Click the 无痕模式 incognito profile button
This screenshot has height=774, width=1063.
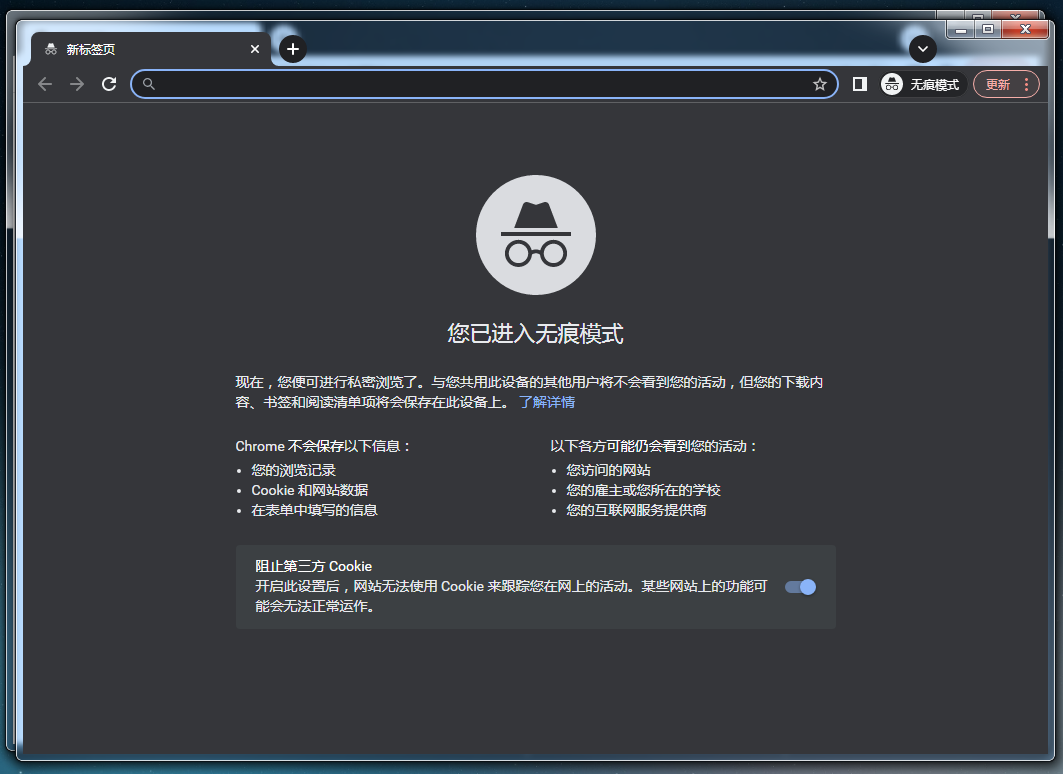point(922,84)
